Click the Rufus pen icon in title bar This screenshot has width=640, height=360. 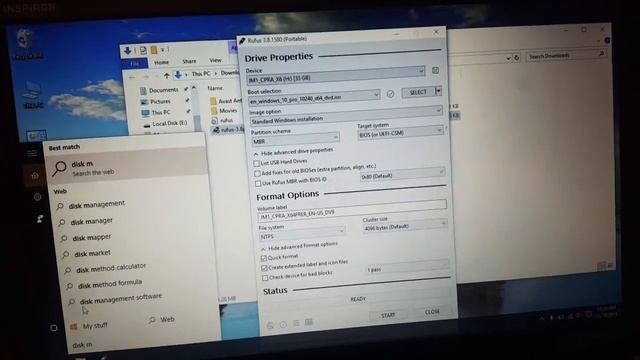(x=242, y=40)
